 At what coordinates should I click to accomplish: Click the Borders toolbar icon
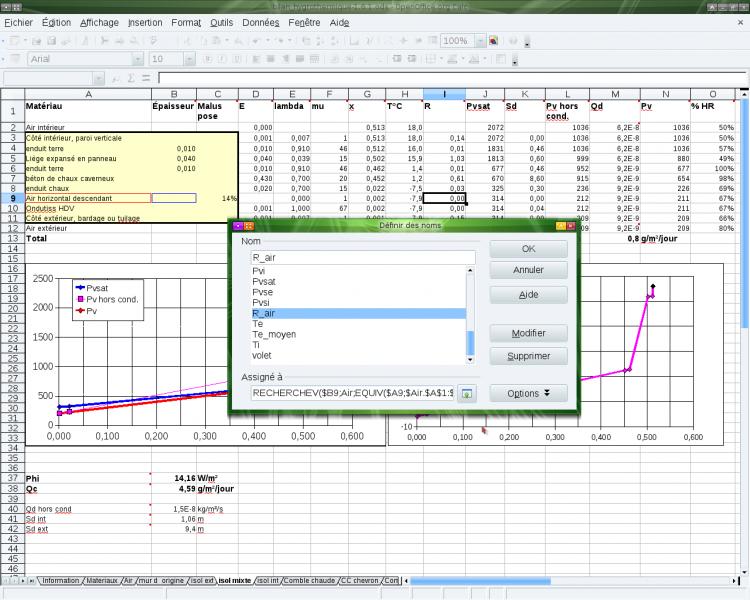pyautogui.click(x=430, y=59)
